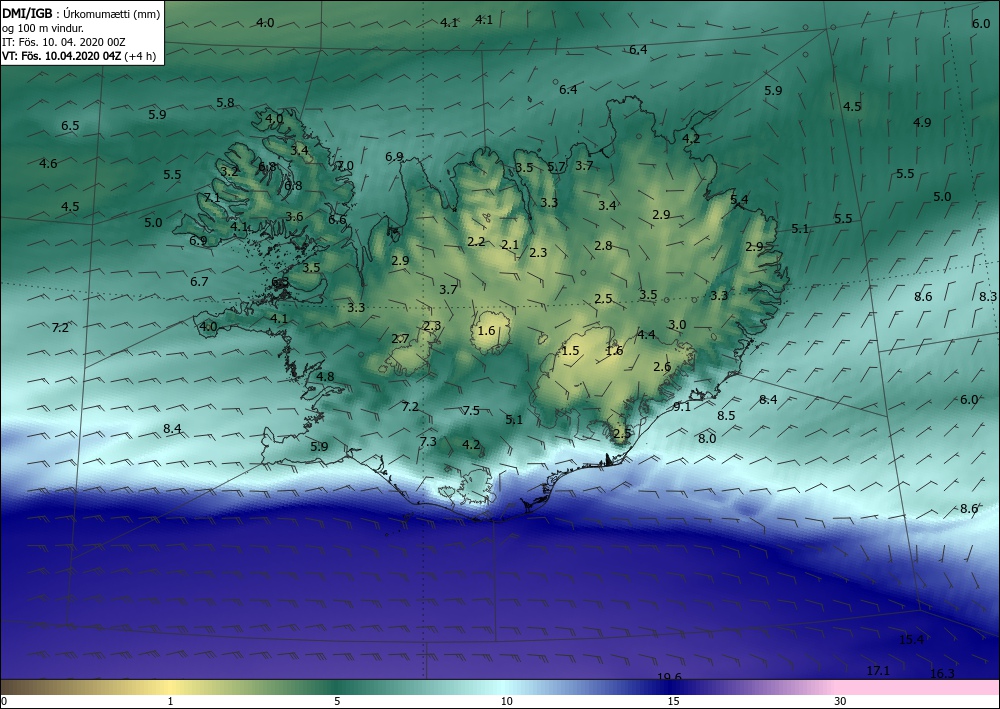Click the map value 8.5
This screenshot has height=709, width=1000.
coord(726,416)
